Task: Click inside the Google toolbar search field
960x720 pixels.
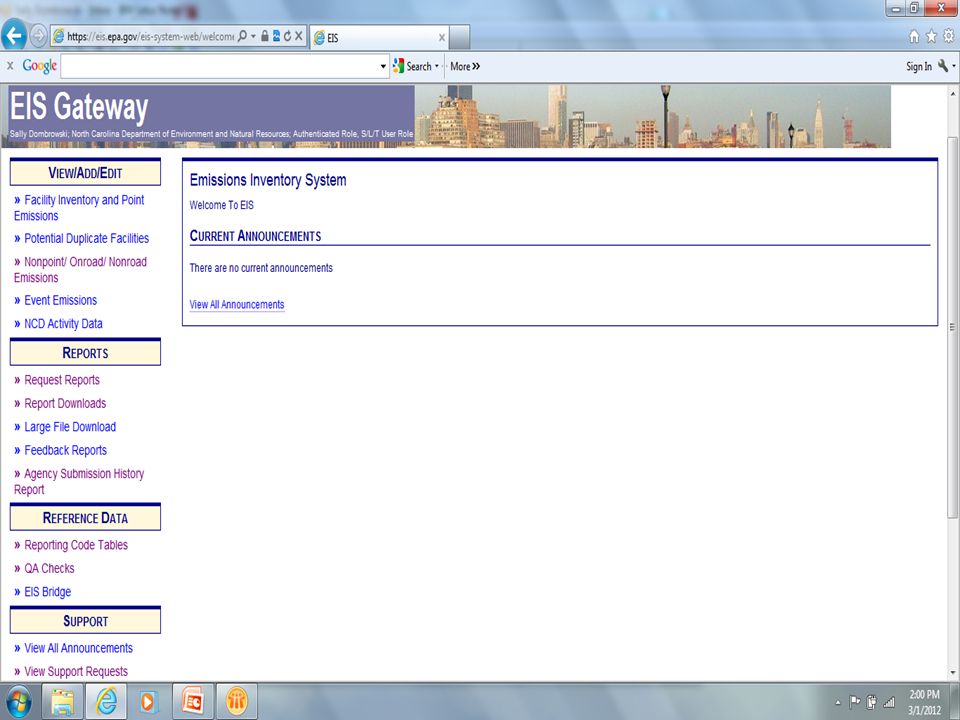Action: click(219, 66)
